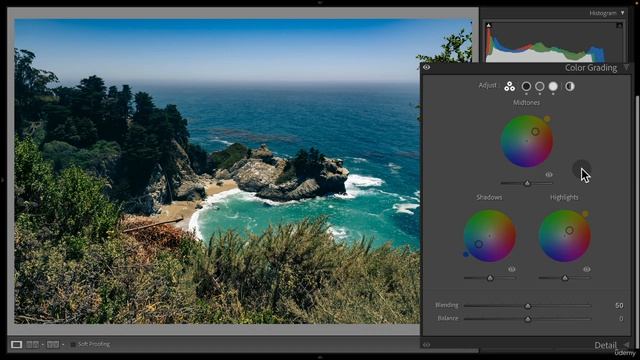Click the Midtones hue handle on wheel edge

[x=547, y=119]
